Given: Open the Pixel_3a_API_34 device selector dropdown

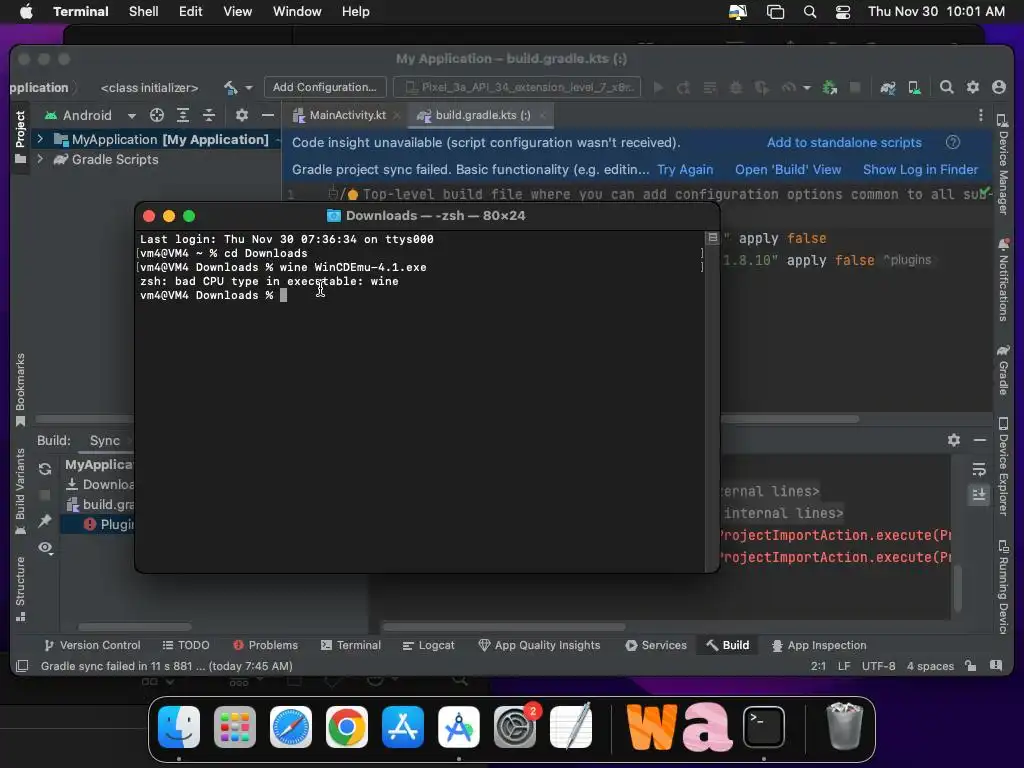Looking at the screenshot, I should coord(517,88).
